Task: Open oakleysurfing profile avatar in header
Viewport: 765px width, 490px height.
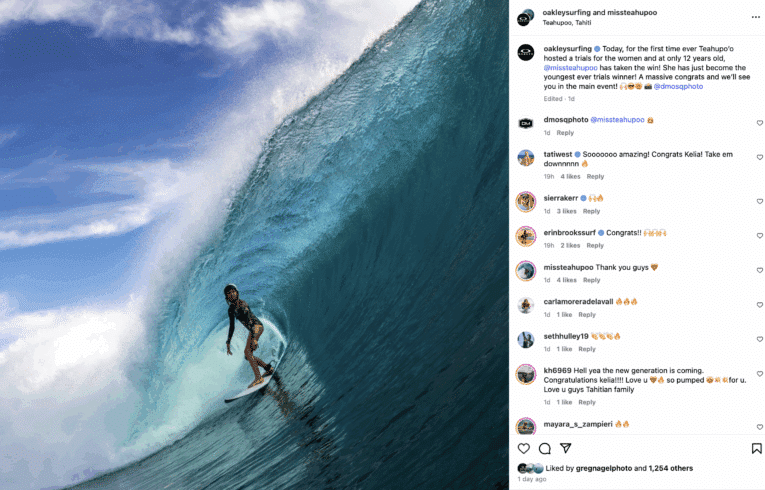Action: click(x=525, y=18)
